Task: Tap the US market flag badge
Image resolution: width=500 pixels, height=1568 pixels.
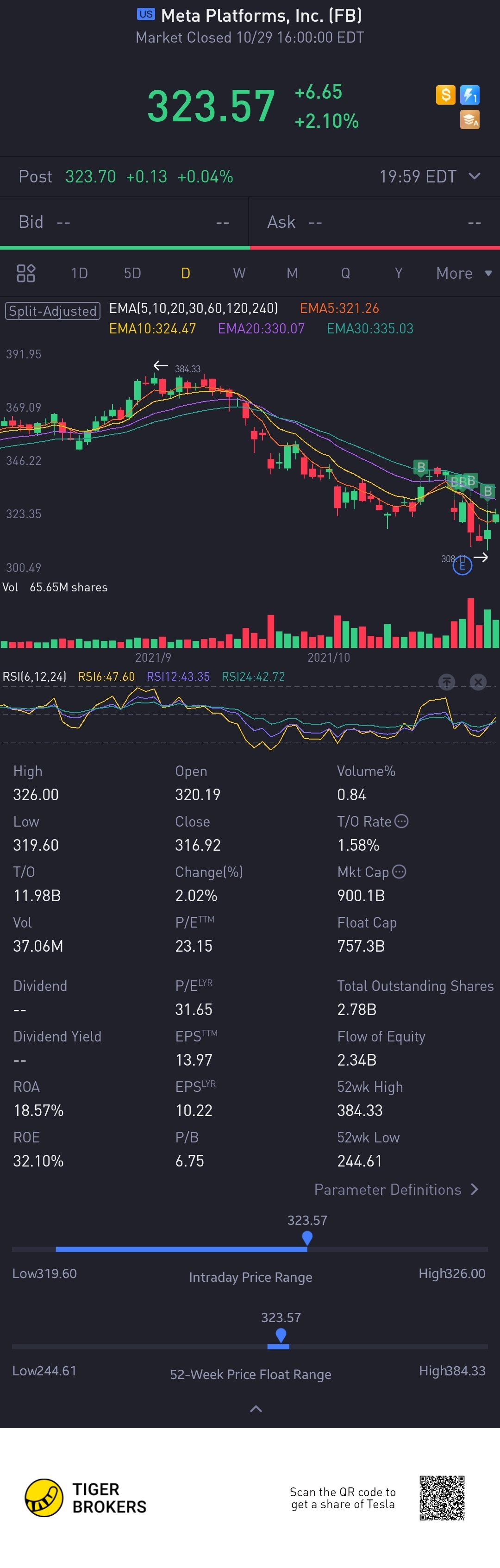Action: 146,15
